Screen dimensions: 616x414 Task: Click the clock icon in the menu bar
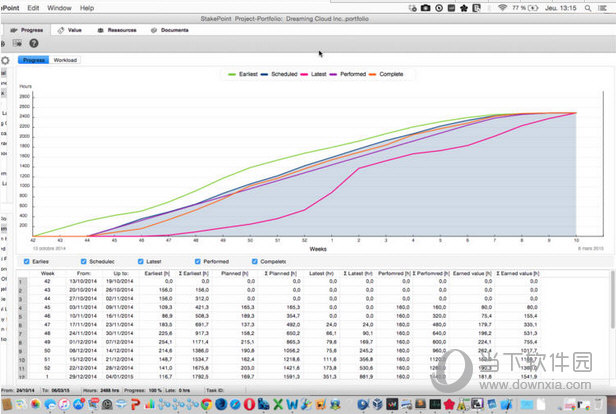(439, 8)
